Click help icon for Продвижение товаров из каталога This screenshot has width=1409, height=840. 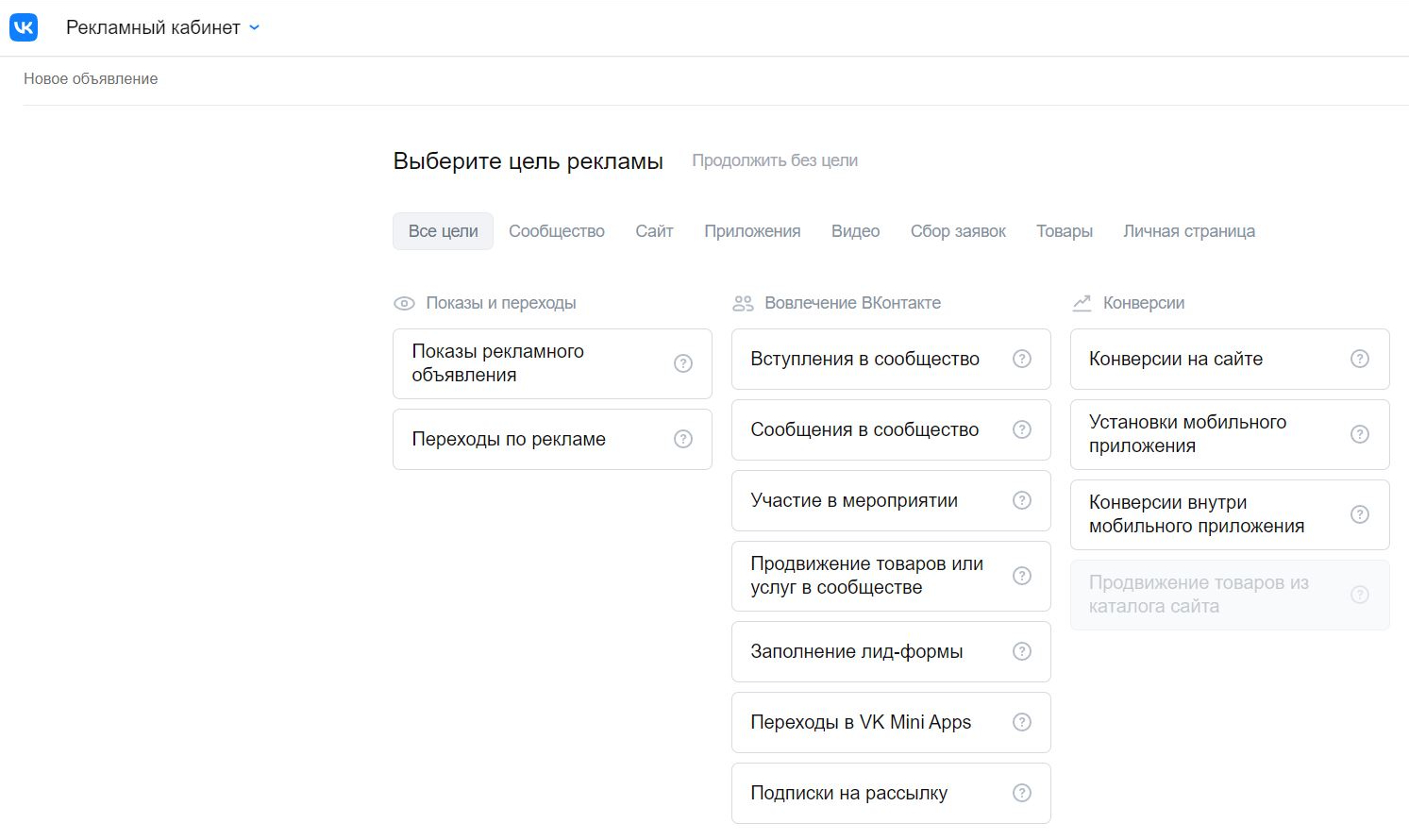(x=1360, y=595)
